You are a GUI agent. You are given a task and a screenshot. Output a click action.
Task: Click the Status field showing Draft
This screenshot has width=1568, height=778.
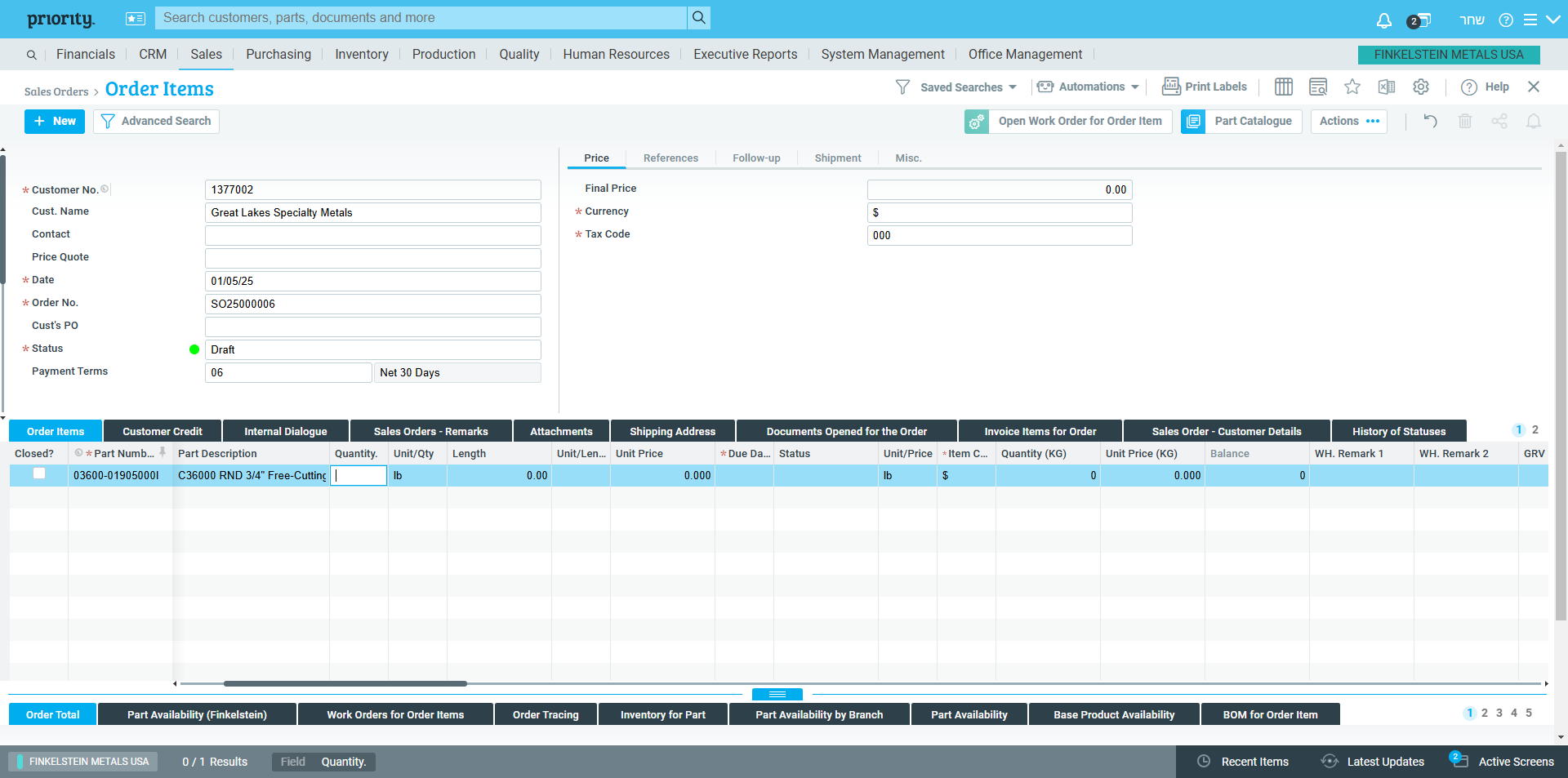click(x=372, y=349)
